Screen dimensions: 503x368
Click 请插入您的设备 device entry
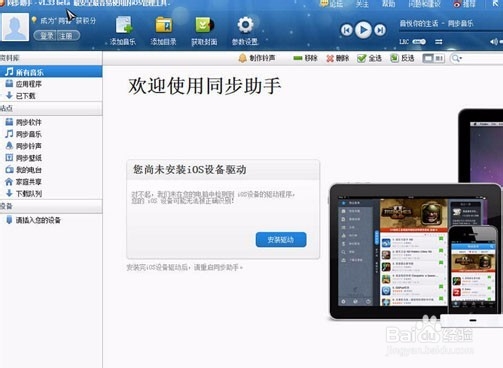point(51,220)
